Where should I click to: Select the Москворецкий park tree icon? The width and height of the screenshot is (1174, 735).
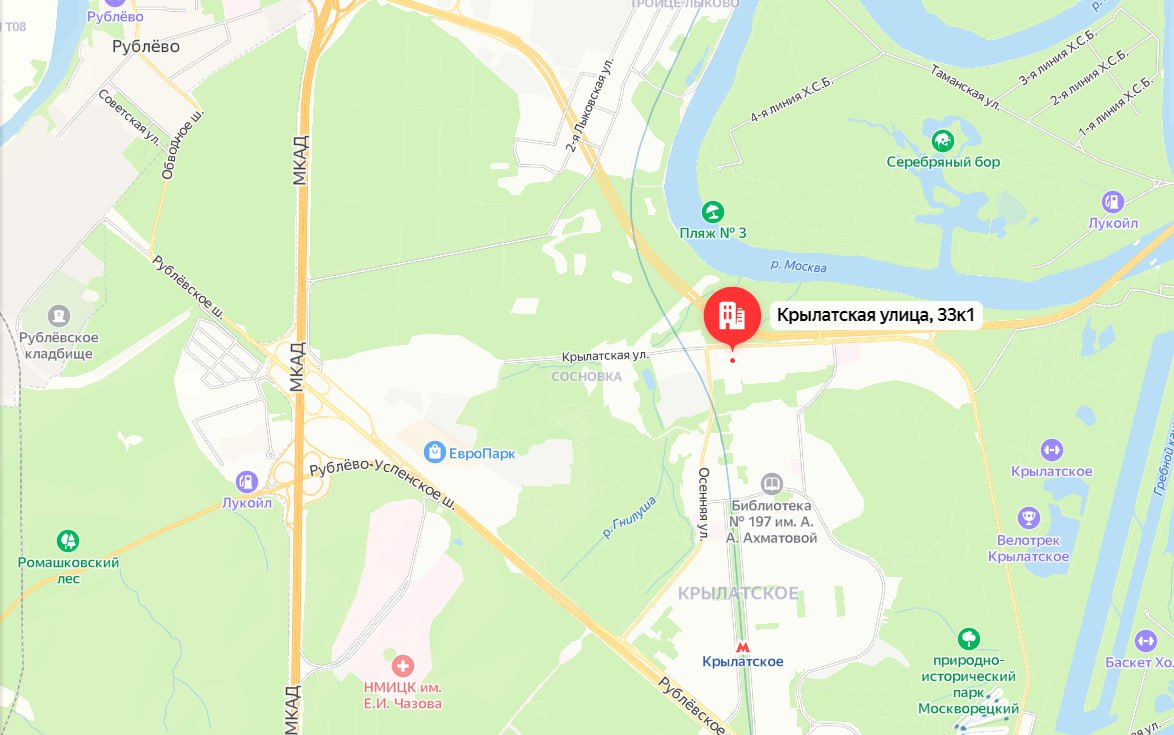tap(968, 638)
